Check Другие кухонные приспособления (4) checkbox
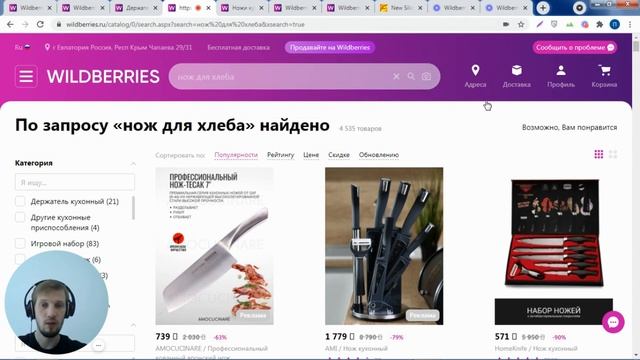This screenshot has height=360, width=640. (20, 217)
